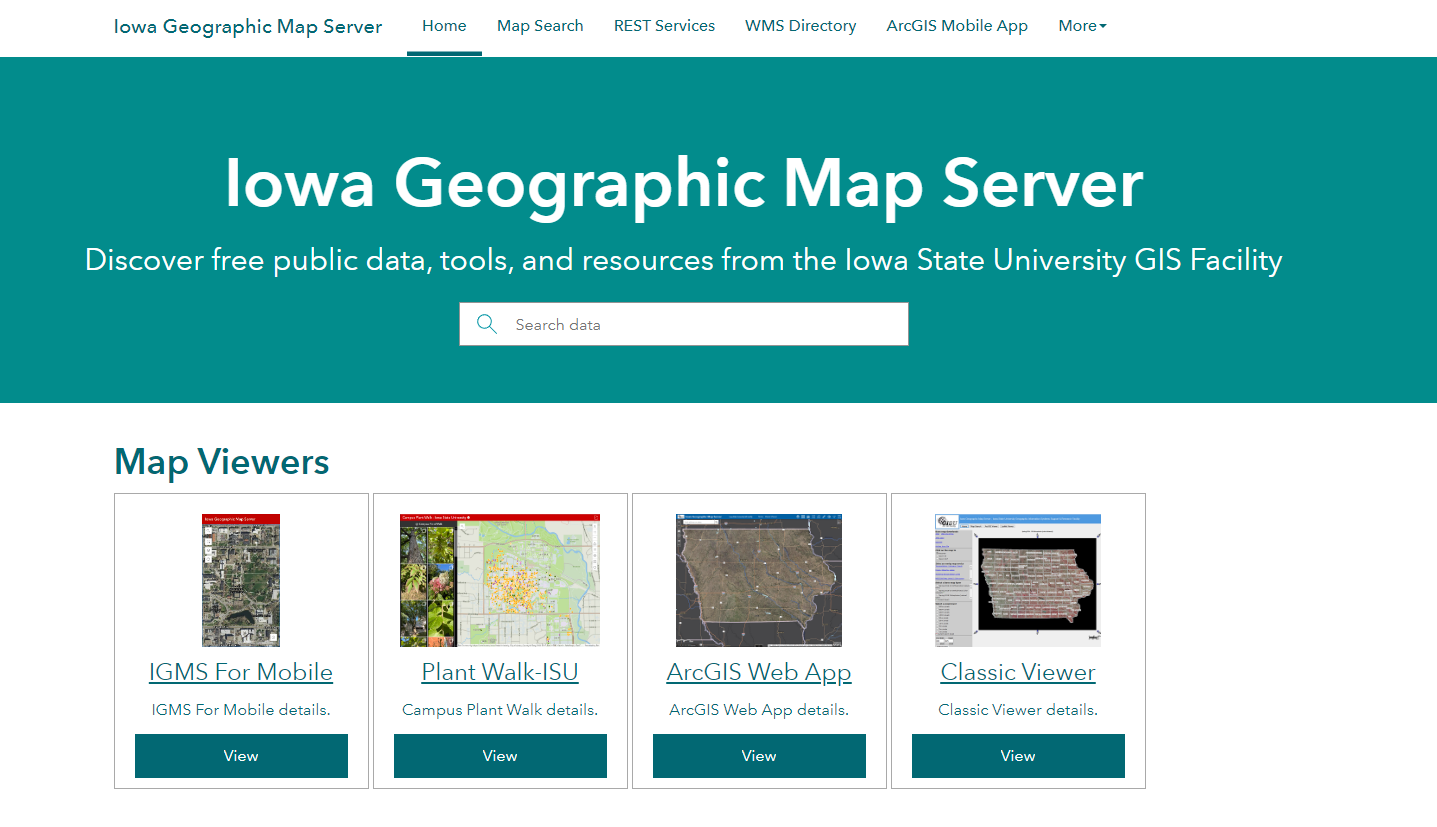Open the Classic Viewer link
The height and width of the screenshot is (827, 1437).
click(x=1017, y=672)
